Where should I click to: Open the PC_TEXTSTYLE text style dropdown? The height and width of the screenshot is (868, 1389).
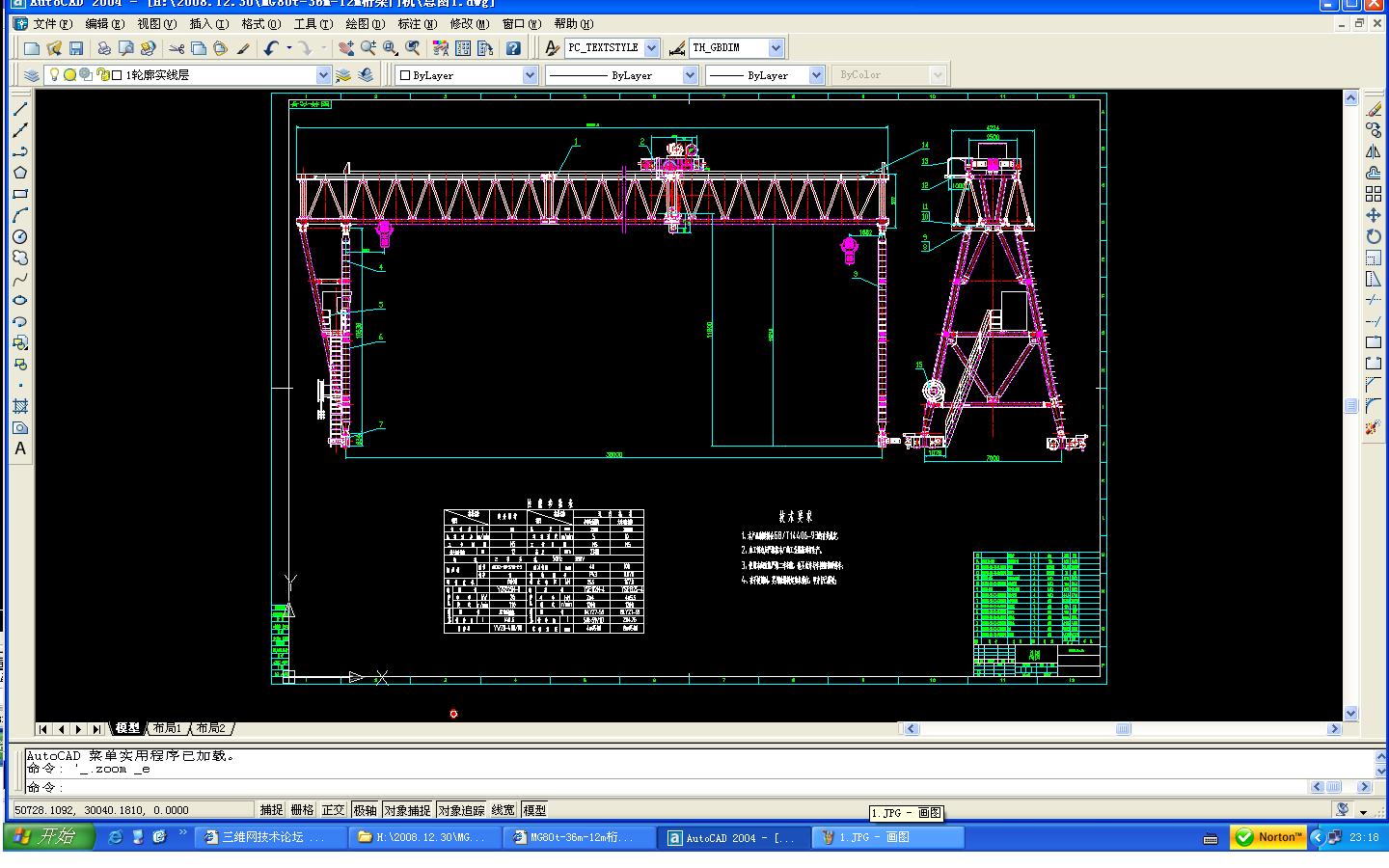(x=651, y=48)
